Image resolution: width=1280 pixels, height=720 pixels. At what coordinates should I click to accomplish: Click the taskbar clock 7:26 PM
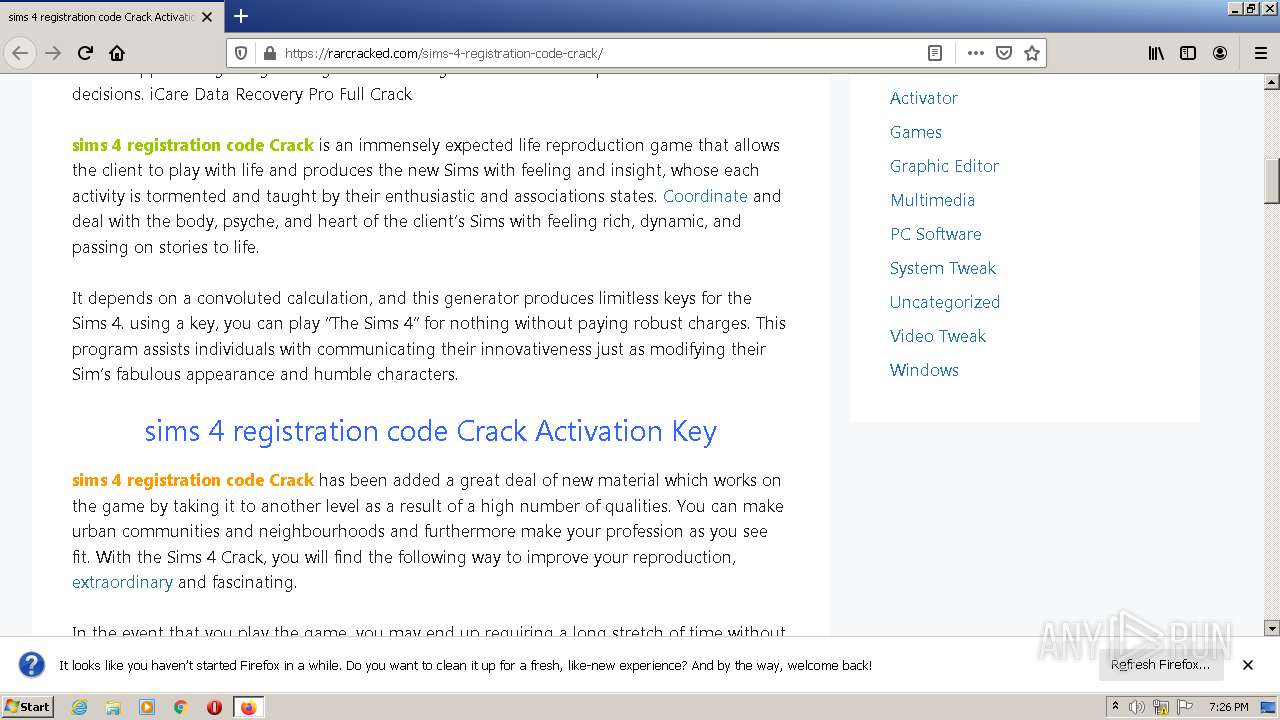click(x=1228, y=707)
